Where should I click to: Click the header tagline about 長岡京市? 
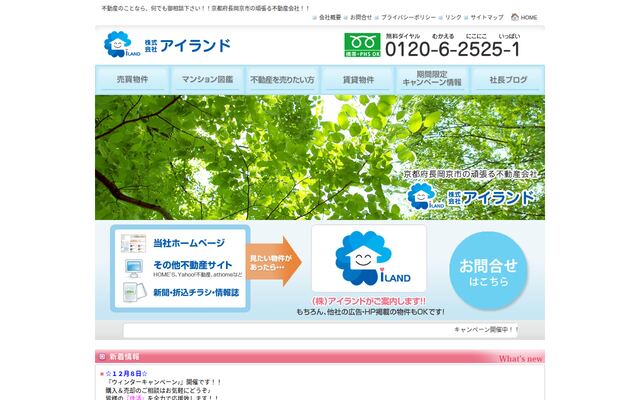[205, 8]
